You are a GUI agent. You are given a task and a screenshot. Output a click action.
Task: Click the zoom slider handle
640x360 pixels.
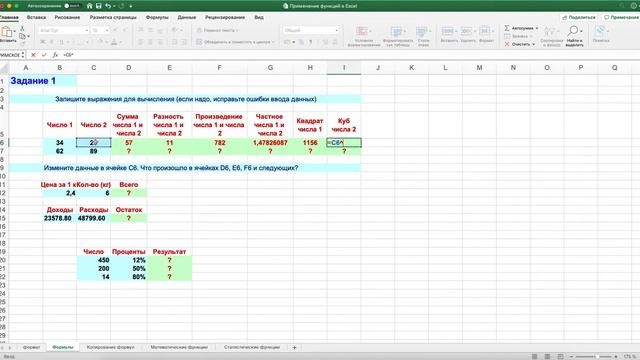(x=597, y=356)
